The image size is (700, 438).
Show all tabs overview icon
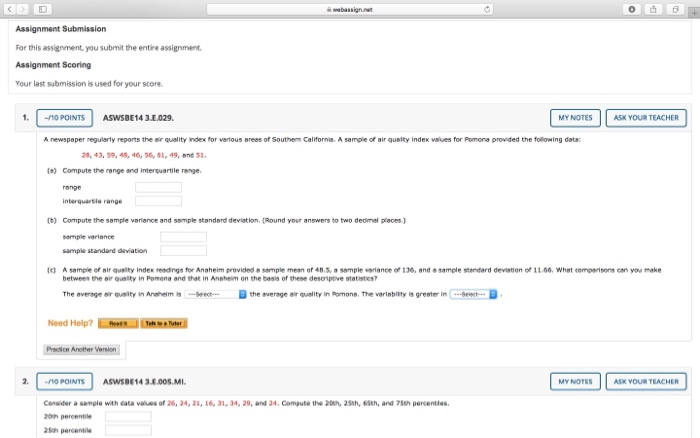click(x=675, y=9)
